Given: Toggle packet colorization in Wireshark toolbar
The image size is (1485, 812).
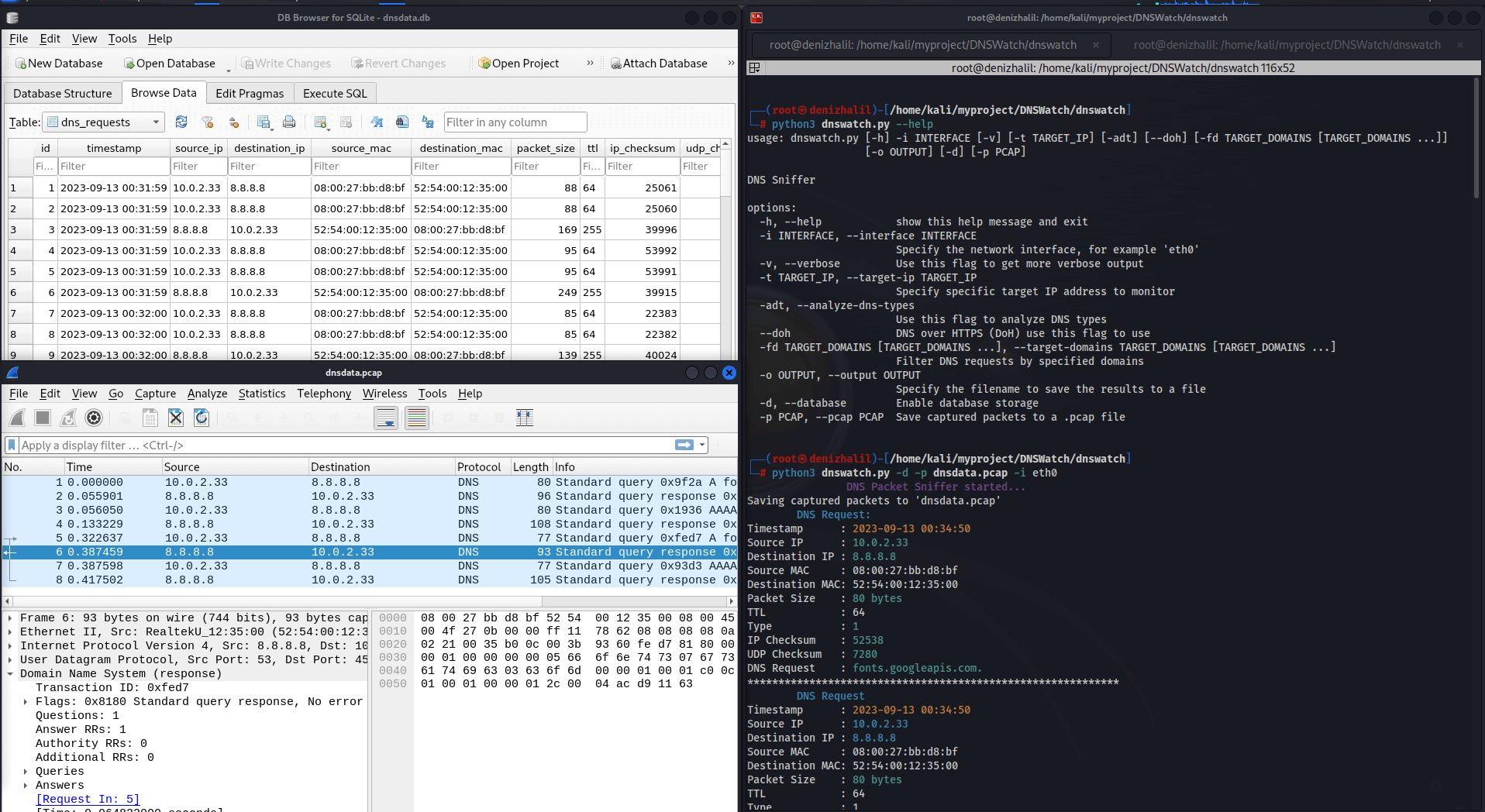Looking at the screenshot, I should pos(417,418).
